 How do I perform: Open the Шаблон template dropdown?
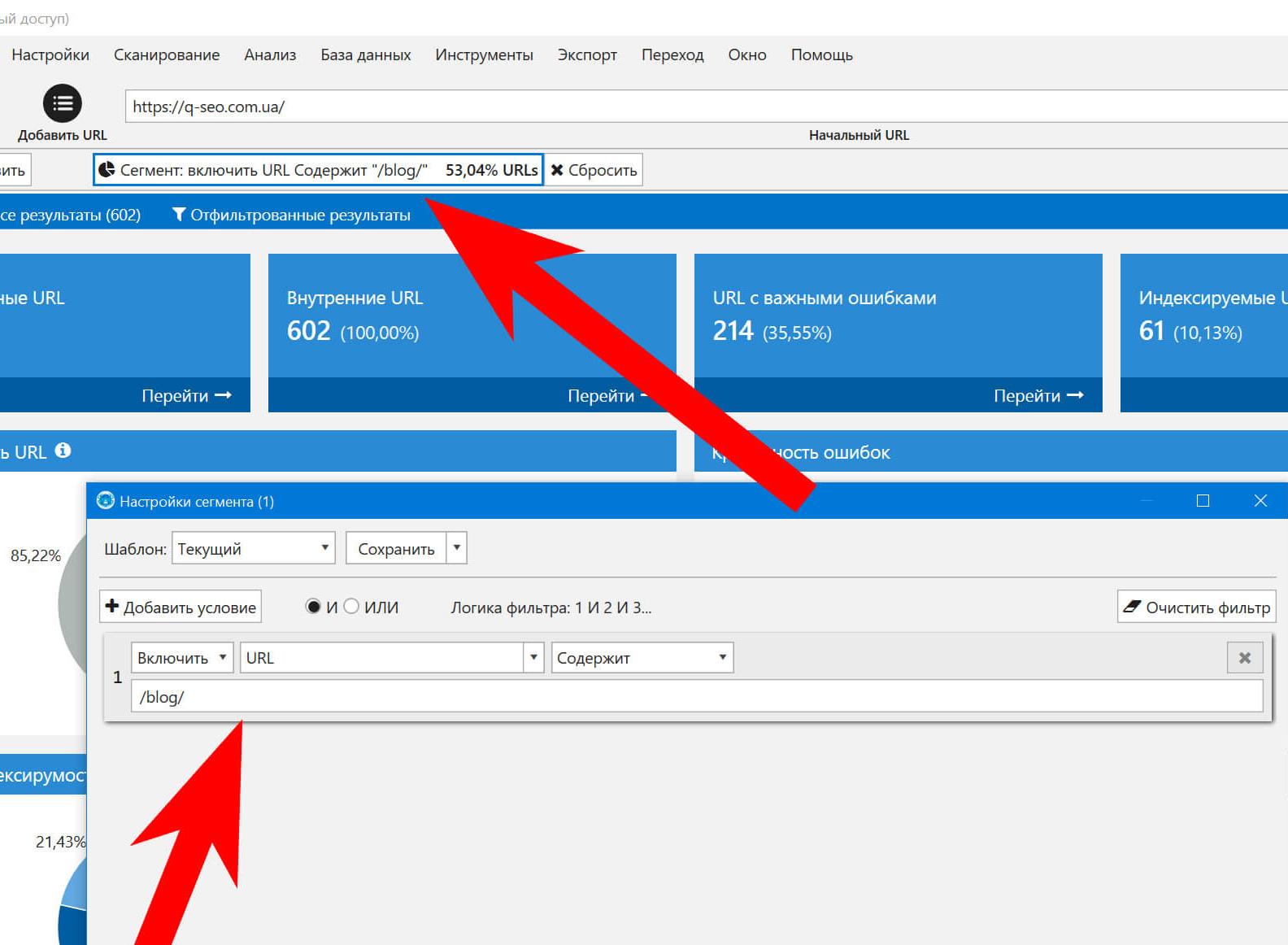pos(254,549)
